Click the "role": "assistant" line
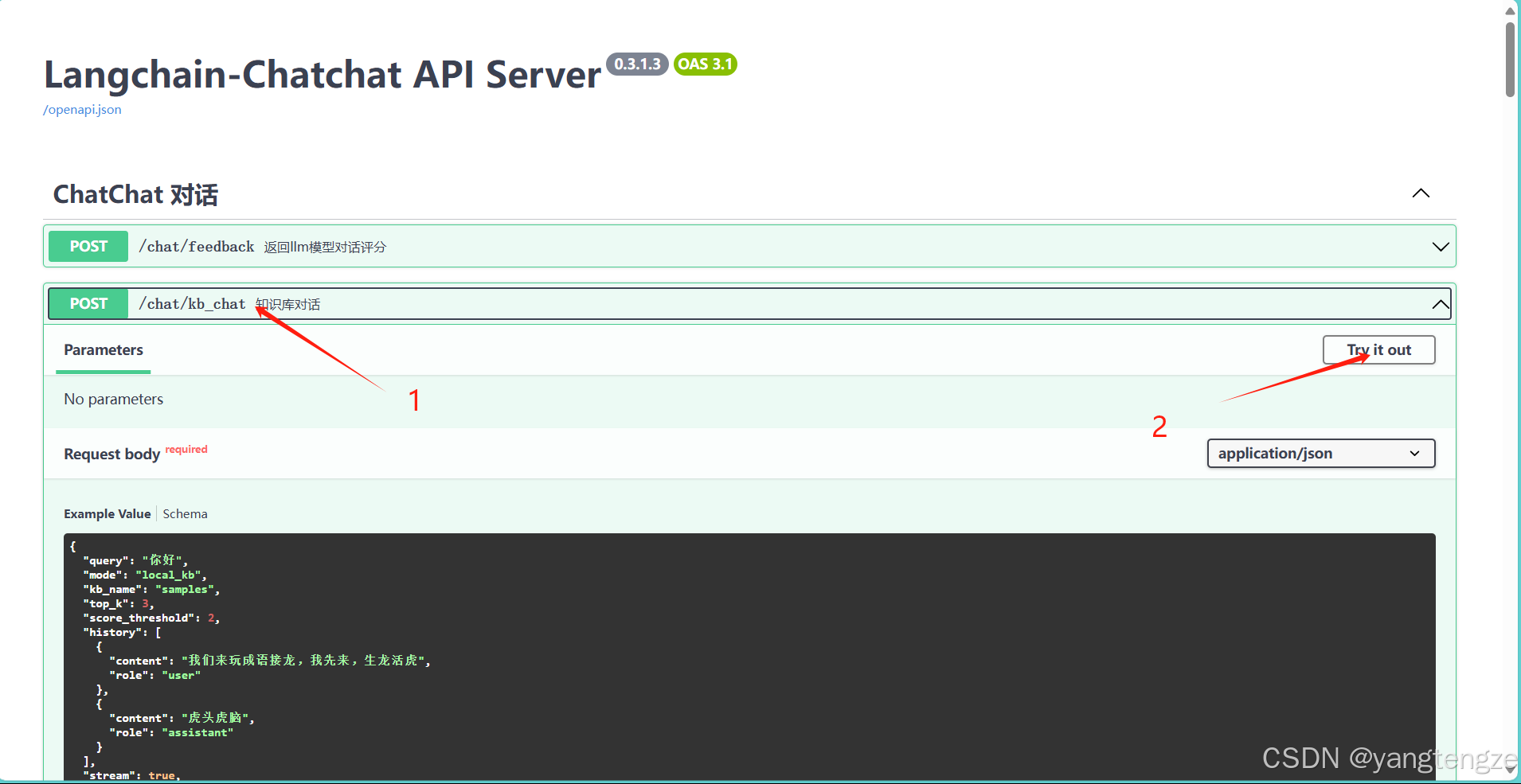The image size is (1521, 784). coord(171,732)
